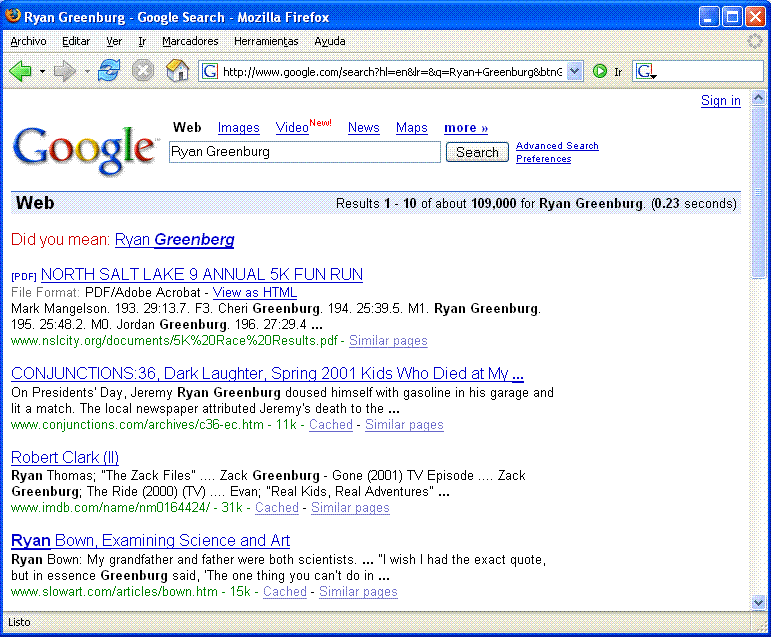
Task: Click the scrollbar down arrow
Action: [758, 603]
